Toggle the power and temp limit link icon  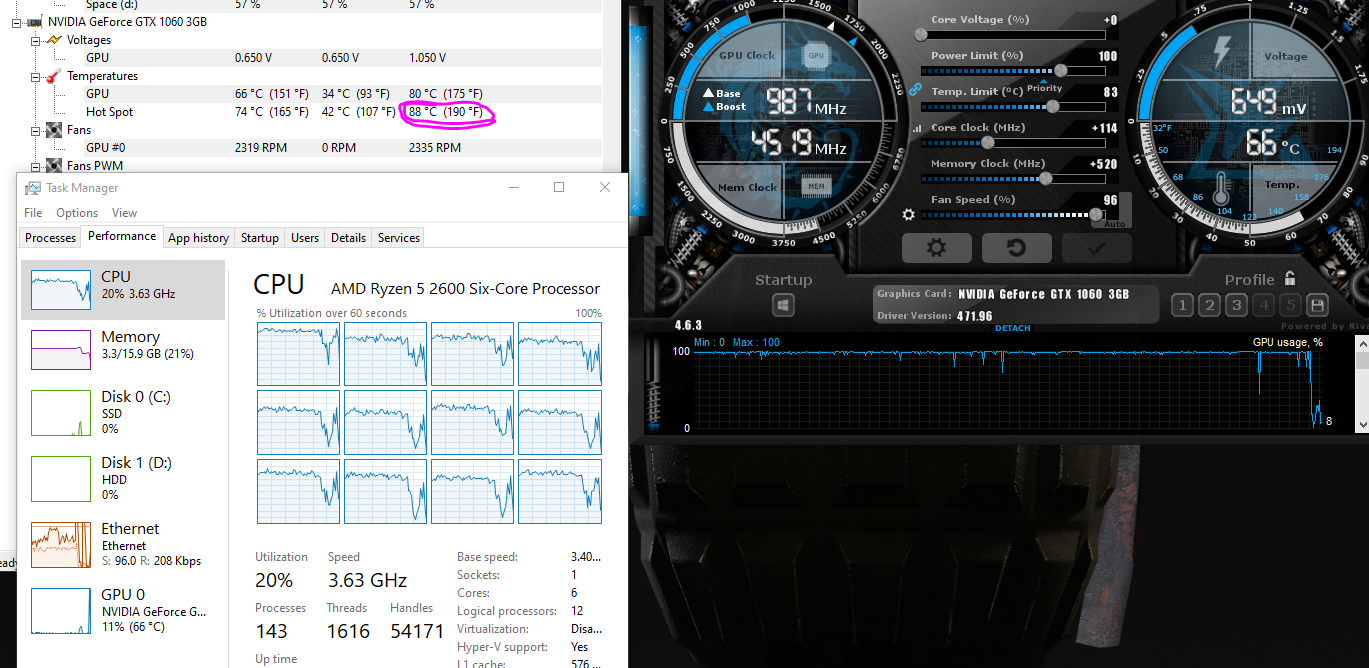point(914,88)
